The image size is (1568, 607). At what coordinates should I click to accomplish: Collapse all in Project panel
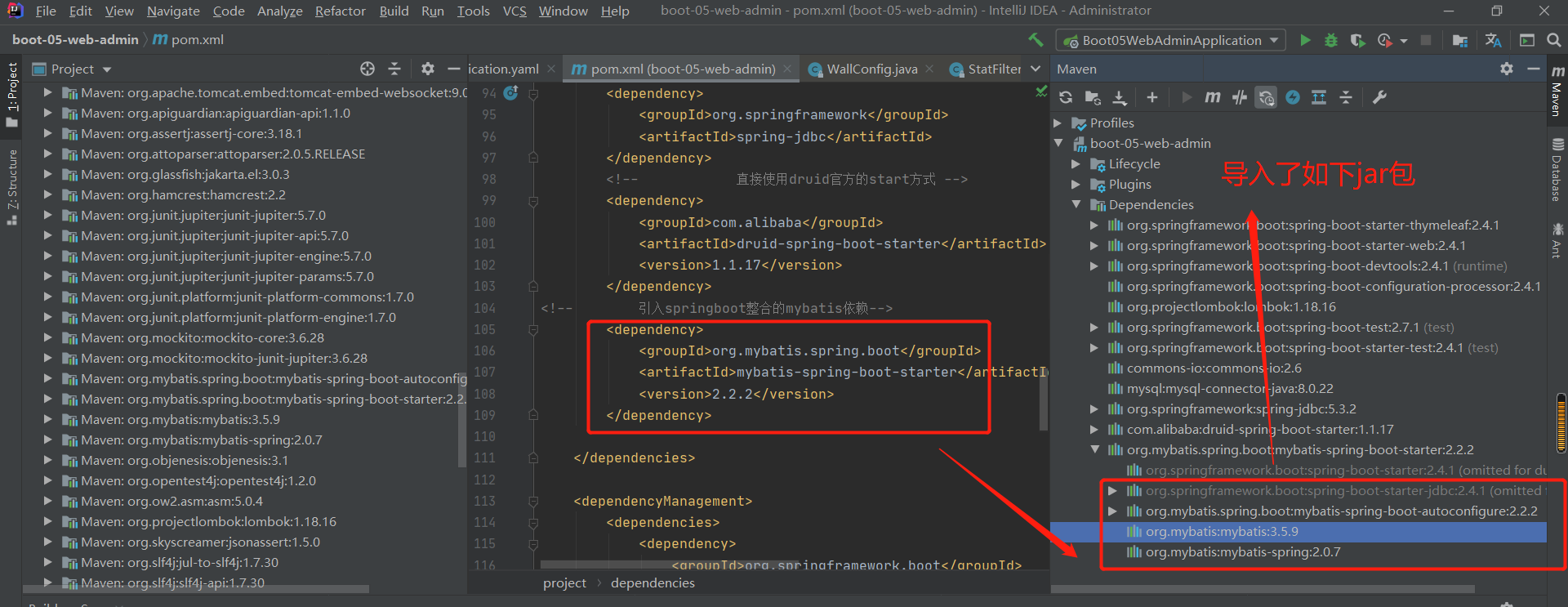(394, 69)
